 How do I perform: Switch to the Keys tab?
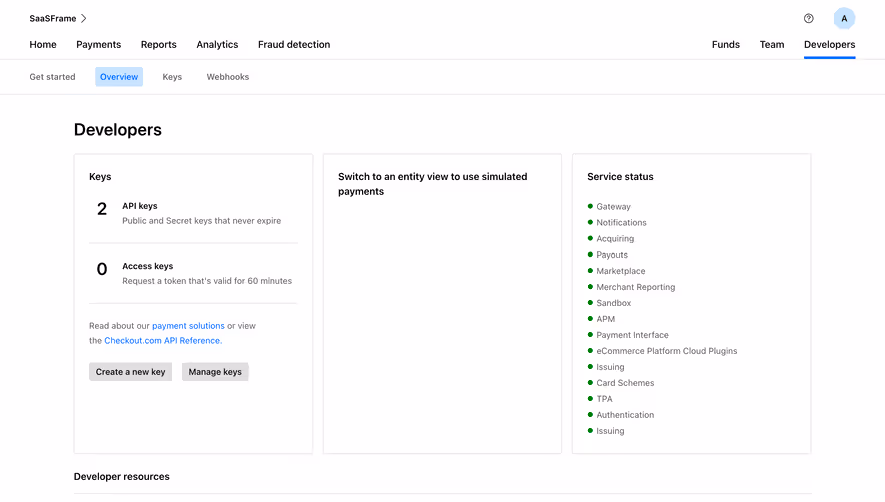click(x=172, y=77)
